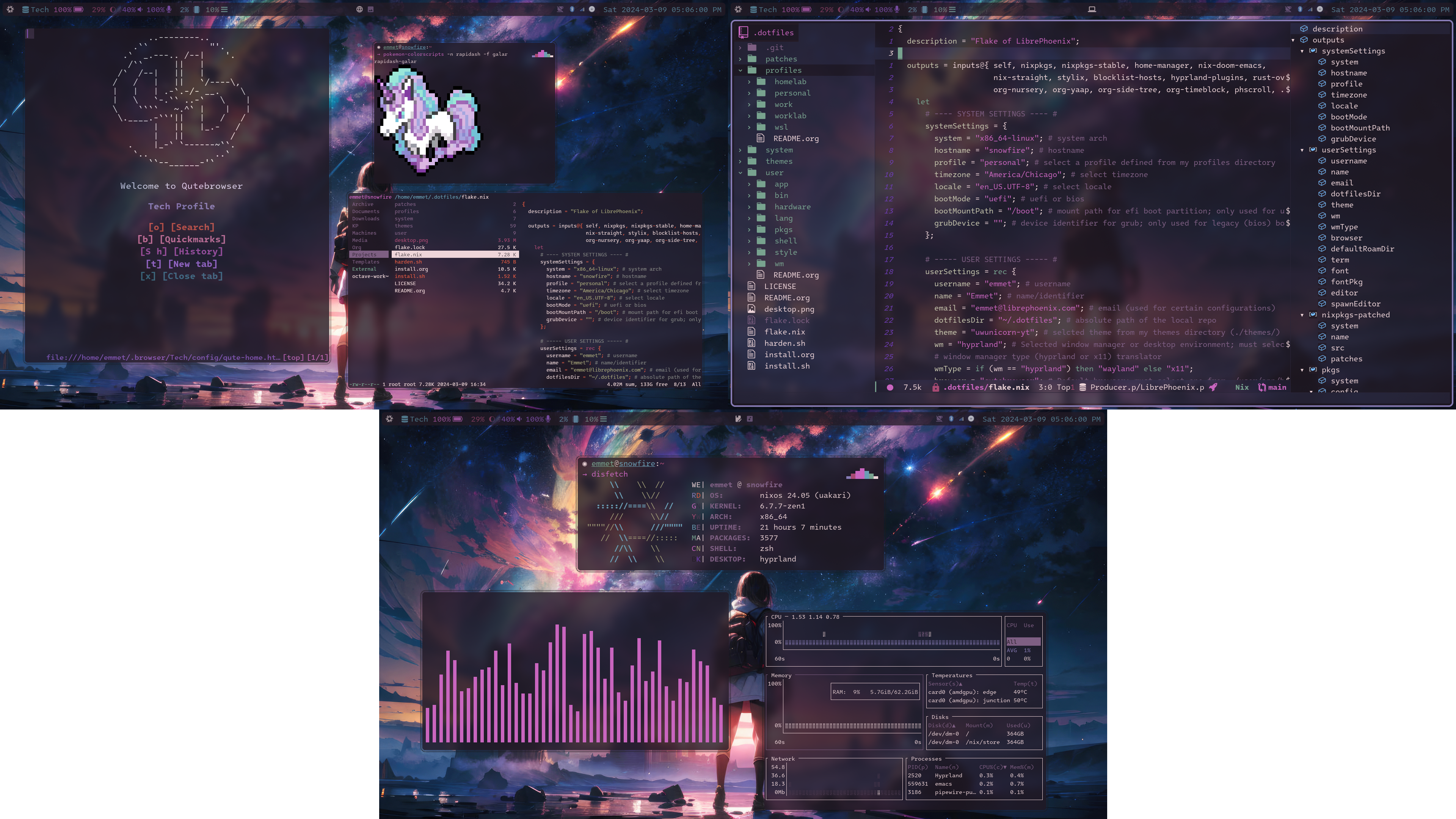Click the Nix language indicator in status bar

(x=1240, y=387)
